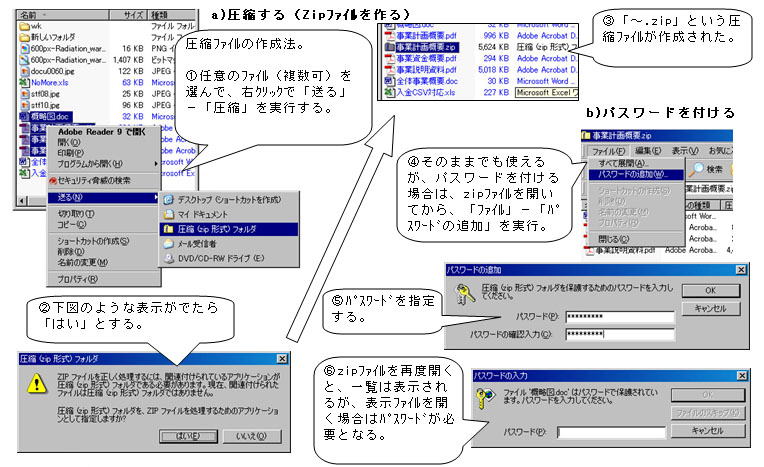This screenshot has height=467, width=764.
Task: Click the DVD/CD-RW ドライブ disc icon
Action: click(x=168, y=258)
